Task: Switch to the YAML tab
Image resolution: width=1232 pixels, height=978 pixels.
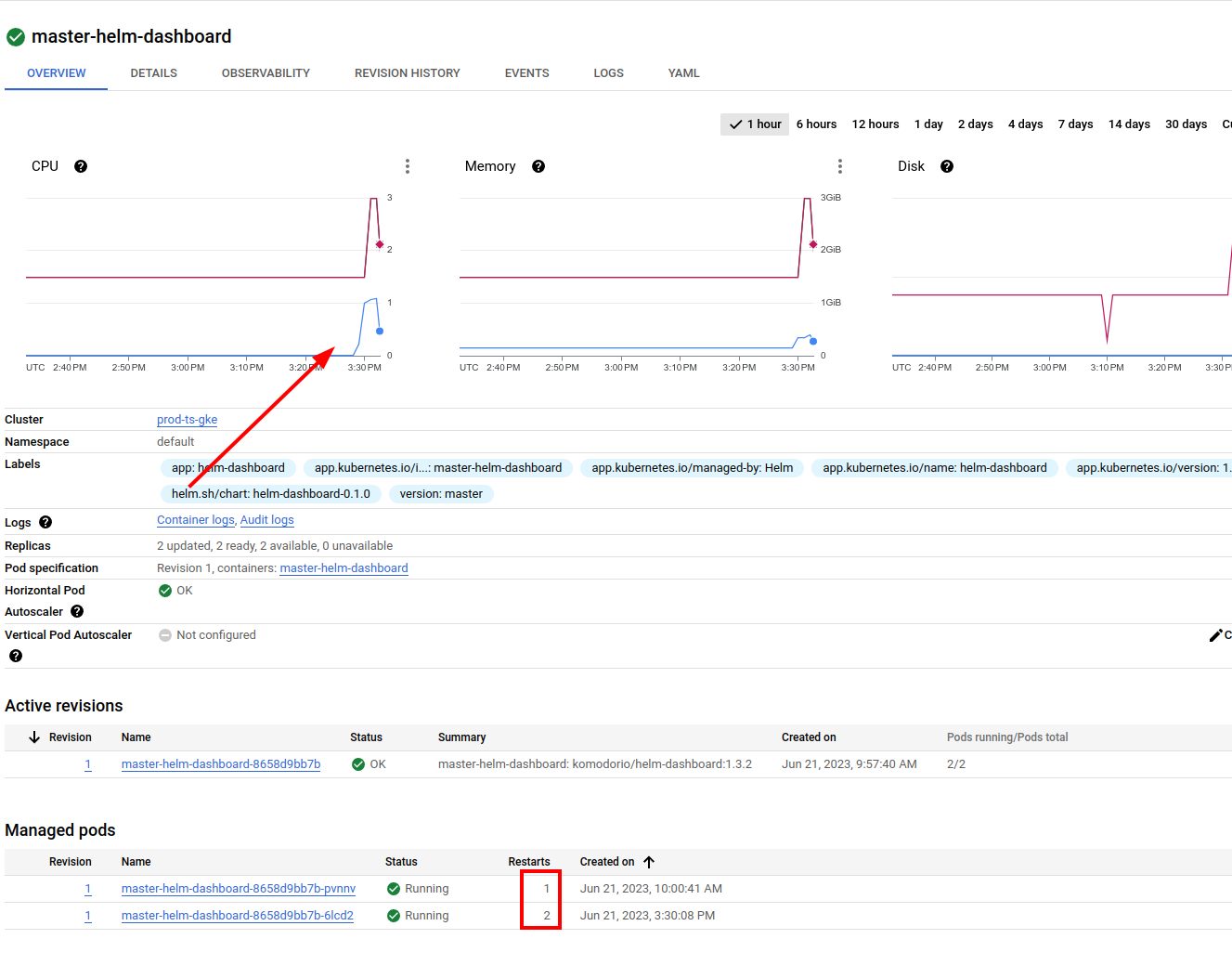Action: [x=683, y=72]
